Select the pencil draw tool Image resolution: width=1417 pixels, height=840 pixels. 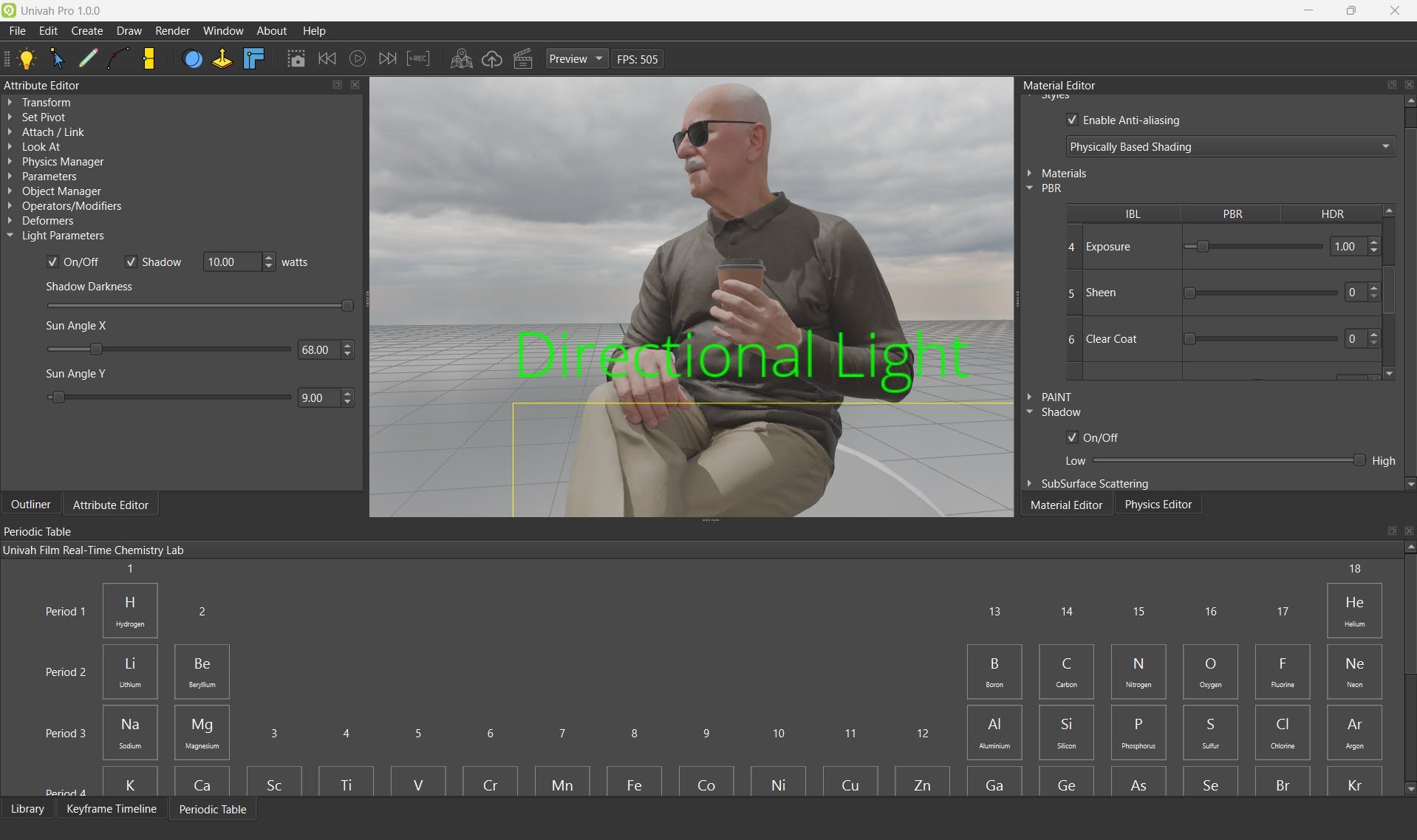(x=88, y=59)
